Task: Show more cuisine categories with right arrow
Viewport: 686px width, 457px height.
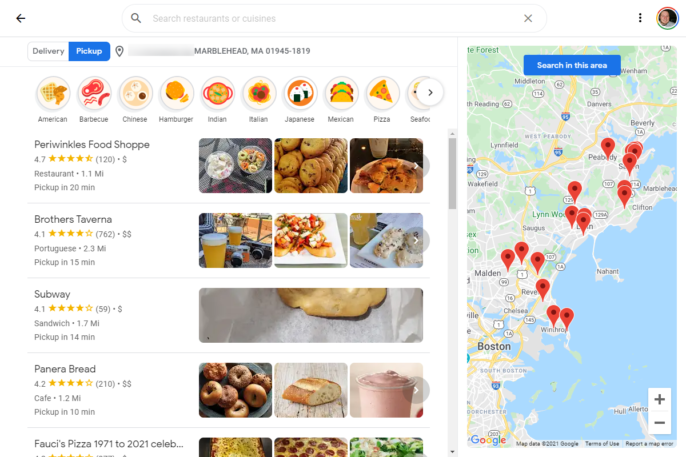Action: point(430,93)
